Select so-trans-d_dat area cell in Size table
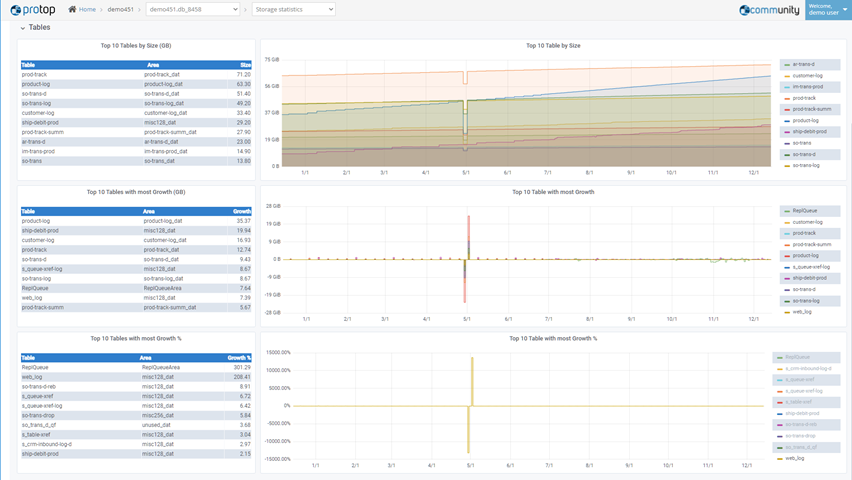Screen dimensions: 852x480 point(161,93)
